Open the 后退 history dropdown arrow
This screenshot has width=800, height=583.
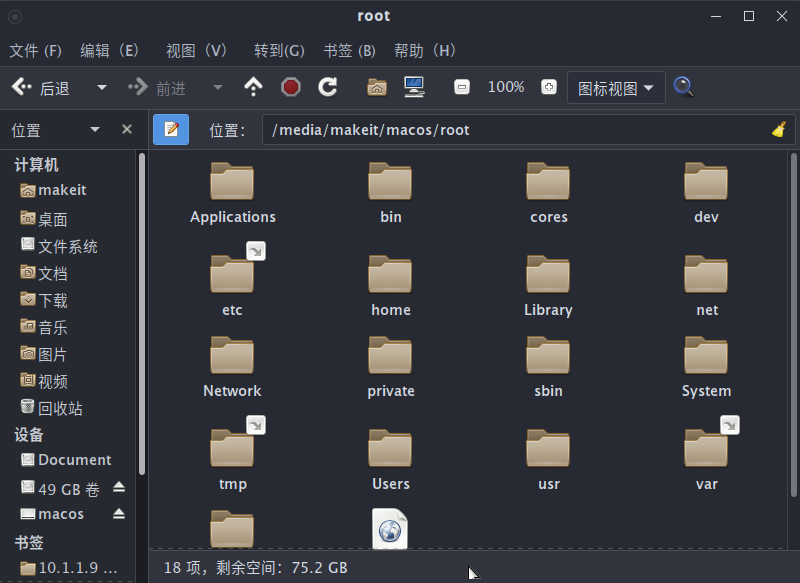(x=102, y=87)
